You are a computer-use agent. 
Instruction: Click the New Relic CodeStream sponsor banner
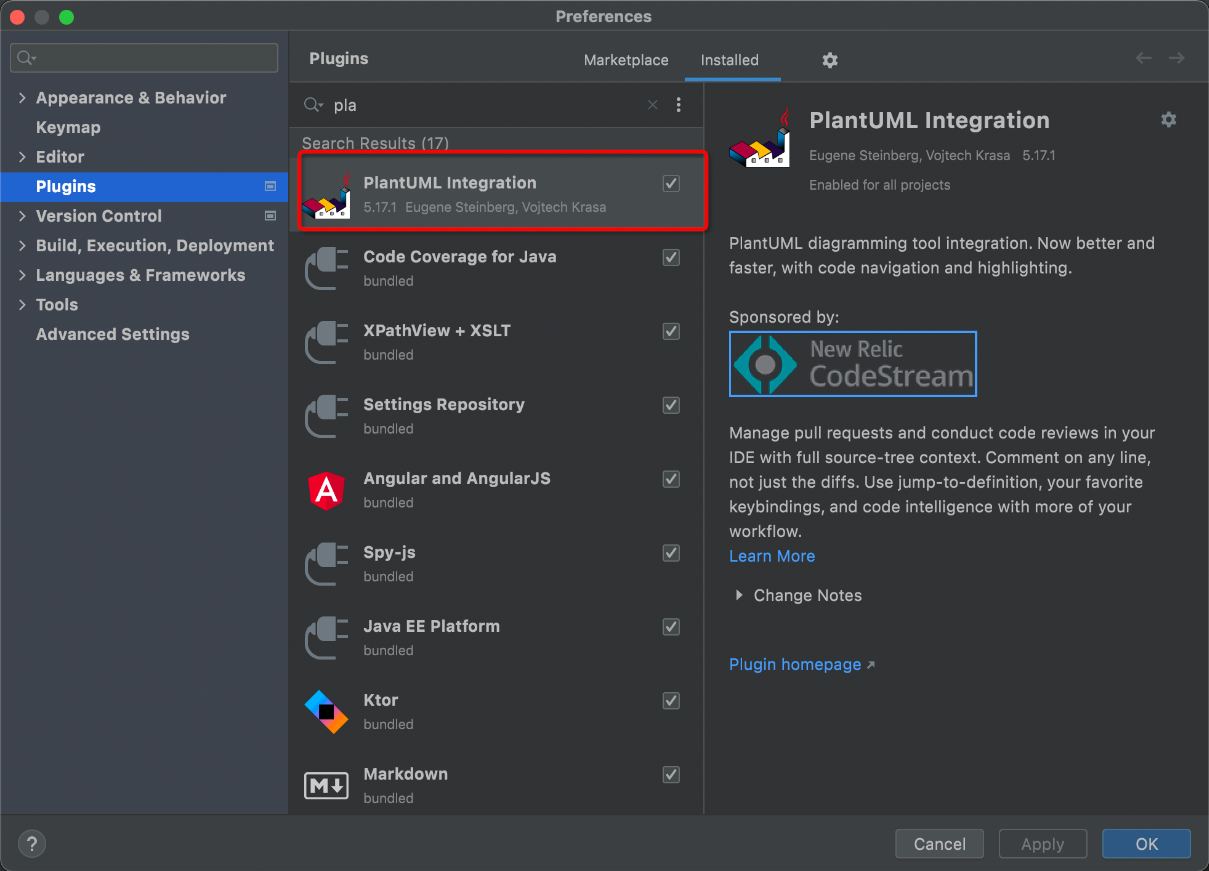(x=853, y=364)
